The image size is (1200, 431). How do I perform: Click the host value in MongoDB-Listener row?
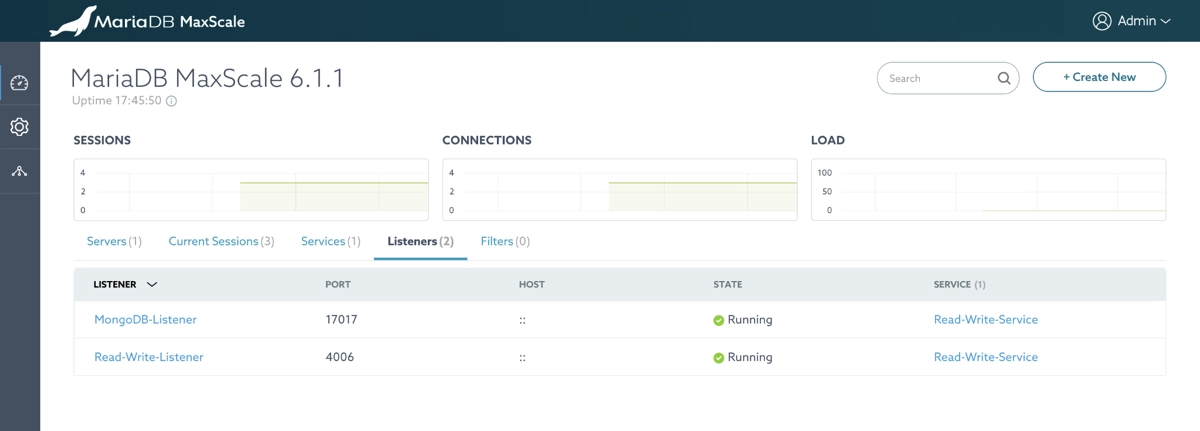[523, 320]
